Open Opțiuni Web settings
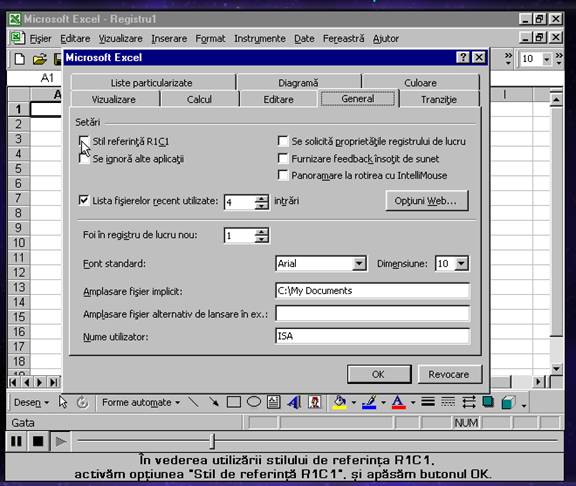Image resolution: width=576 pixels, height=486 pixels. [x=426, y=201]
